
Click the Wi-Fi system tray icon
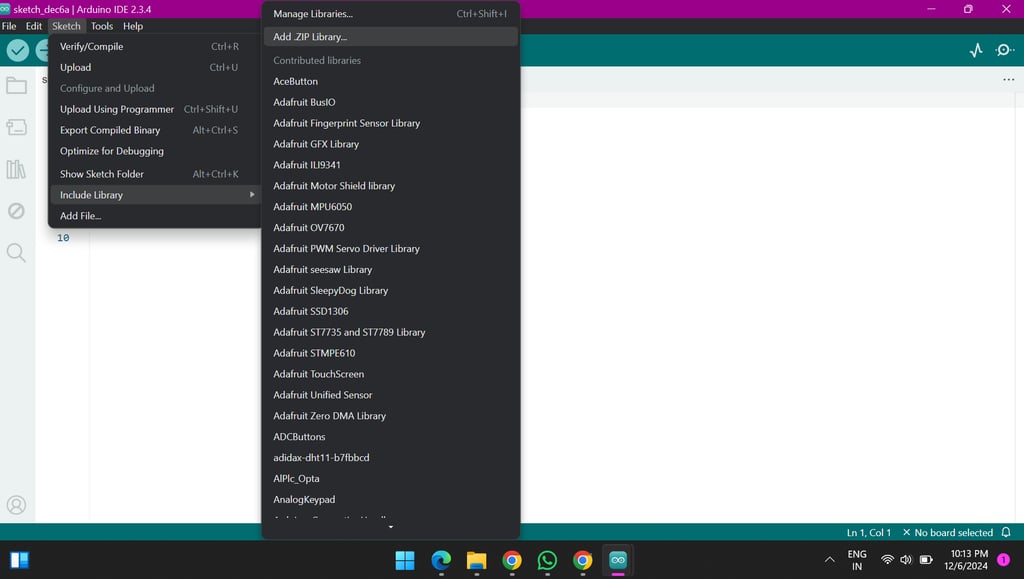(x=887, y=559)
